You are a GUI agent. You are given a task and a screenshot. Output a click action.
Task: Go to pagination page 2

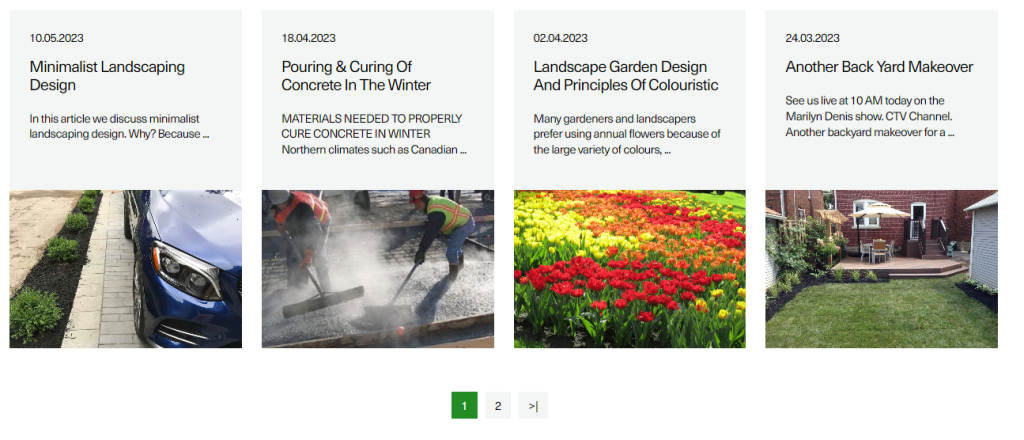coord(498,405)
